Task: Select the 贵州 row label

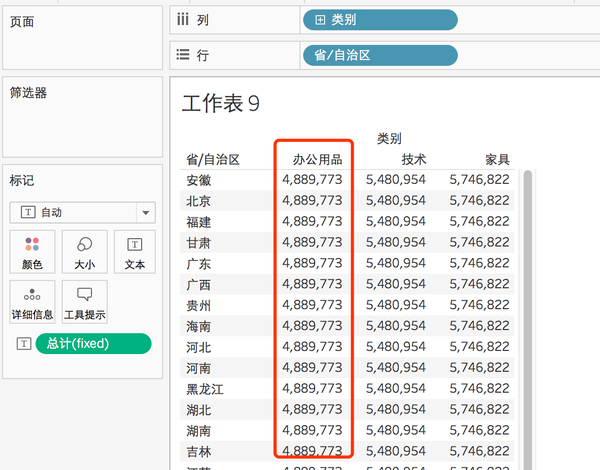Action: [x=199, y=305]
